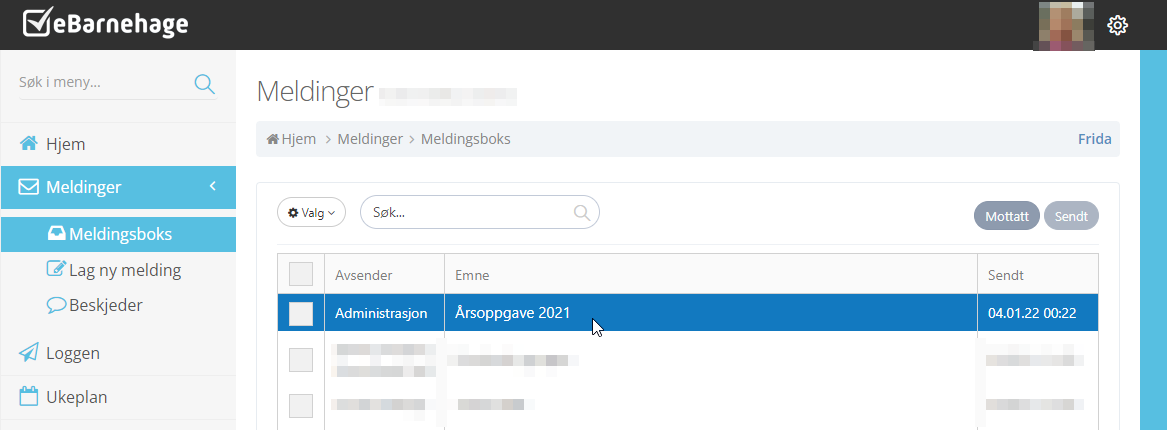Open Meldingsboks in the sidebar
Screen dimensions: 1167x430
[118, 234]
